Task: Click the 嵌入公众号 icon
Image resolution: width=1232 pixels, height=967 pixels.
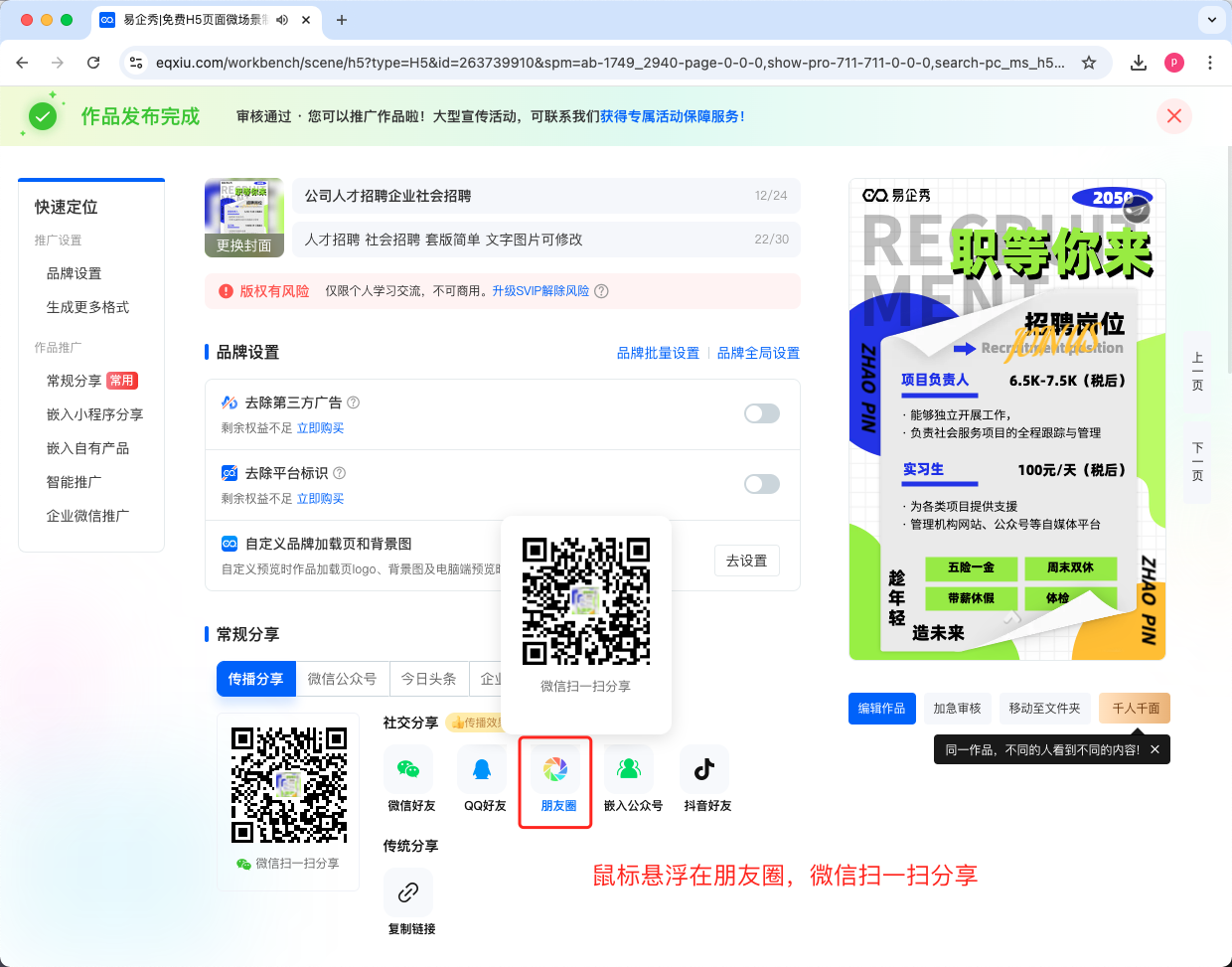Action: pyautogui.click(x=629, y=769)
